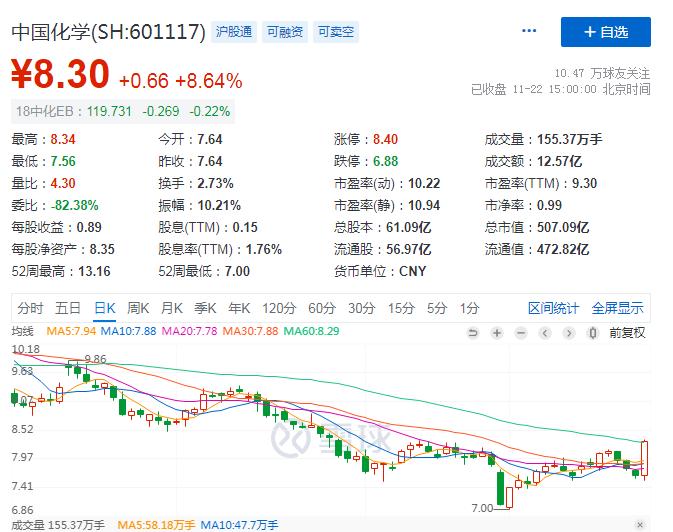Image resolution: width=673 pixels, height=532 pixels.
Task: Close the volume panel with x icon
Action: 640,525
